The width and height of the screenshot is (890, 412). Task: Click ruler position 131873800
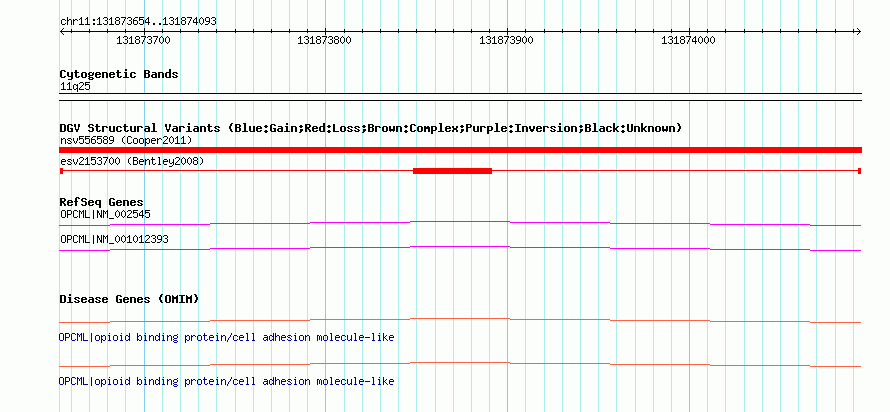tap(325, 40)
